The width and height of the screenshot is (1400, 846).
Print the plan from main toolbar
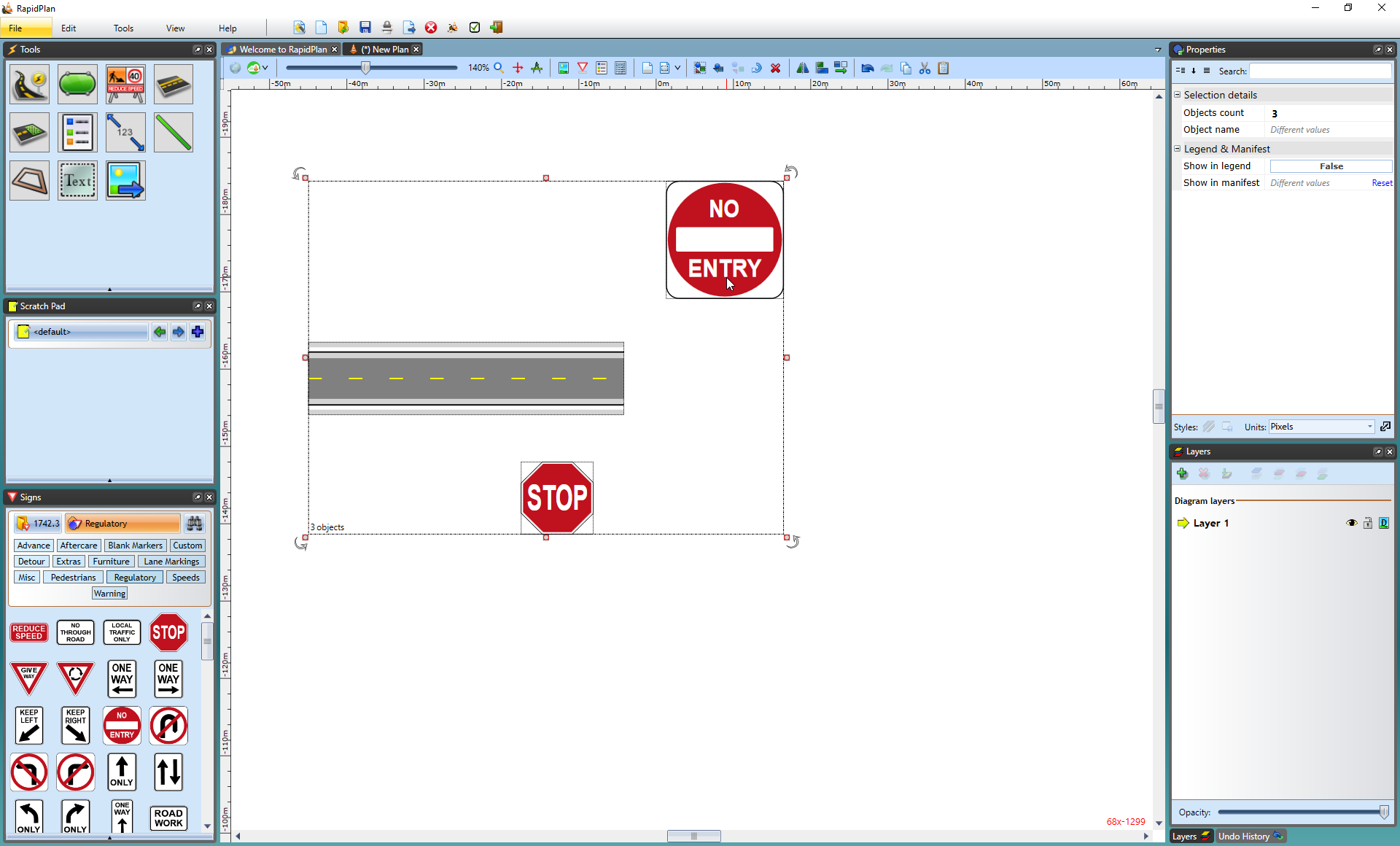pos(387,28)
